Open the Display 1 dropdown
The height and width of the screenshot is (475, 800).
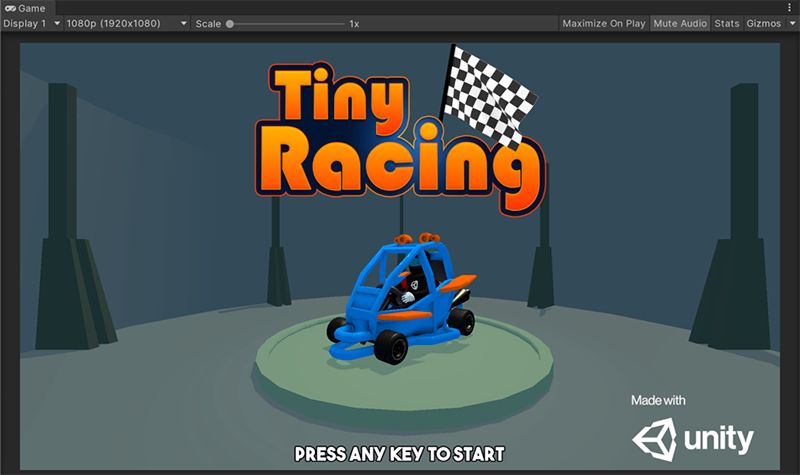click(x=32, y=23)
